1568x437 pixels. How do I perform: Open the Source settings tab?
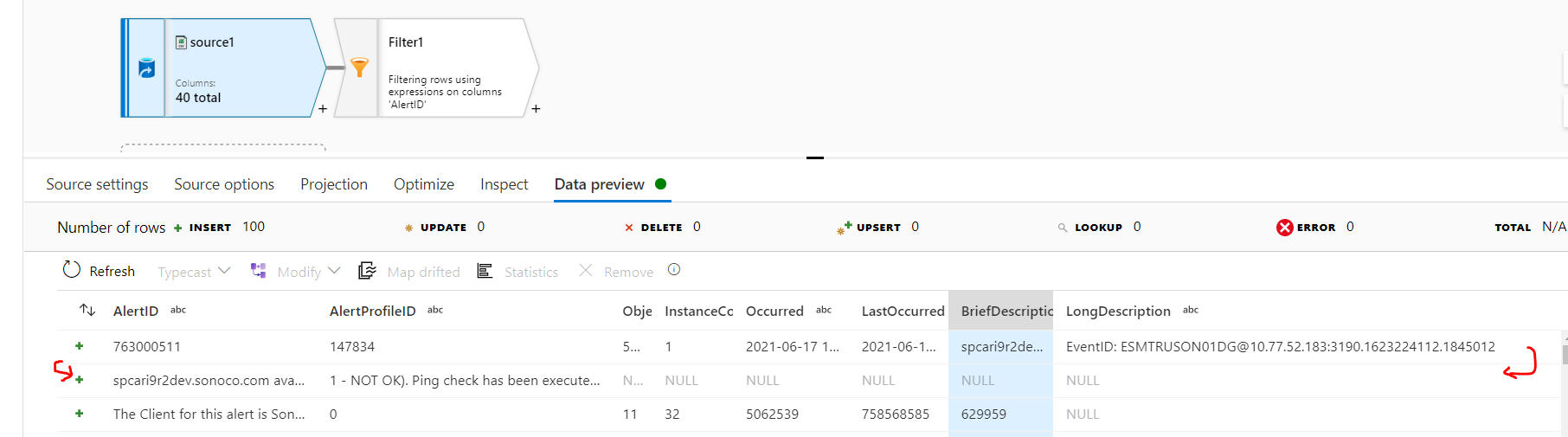point(97,184)
